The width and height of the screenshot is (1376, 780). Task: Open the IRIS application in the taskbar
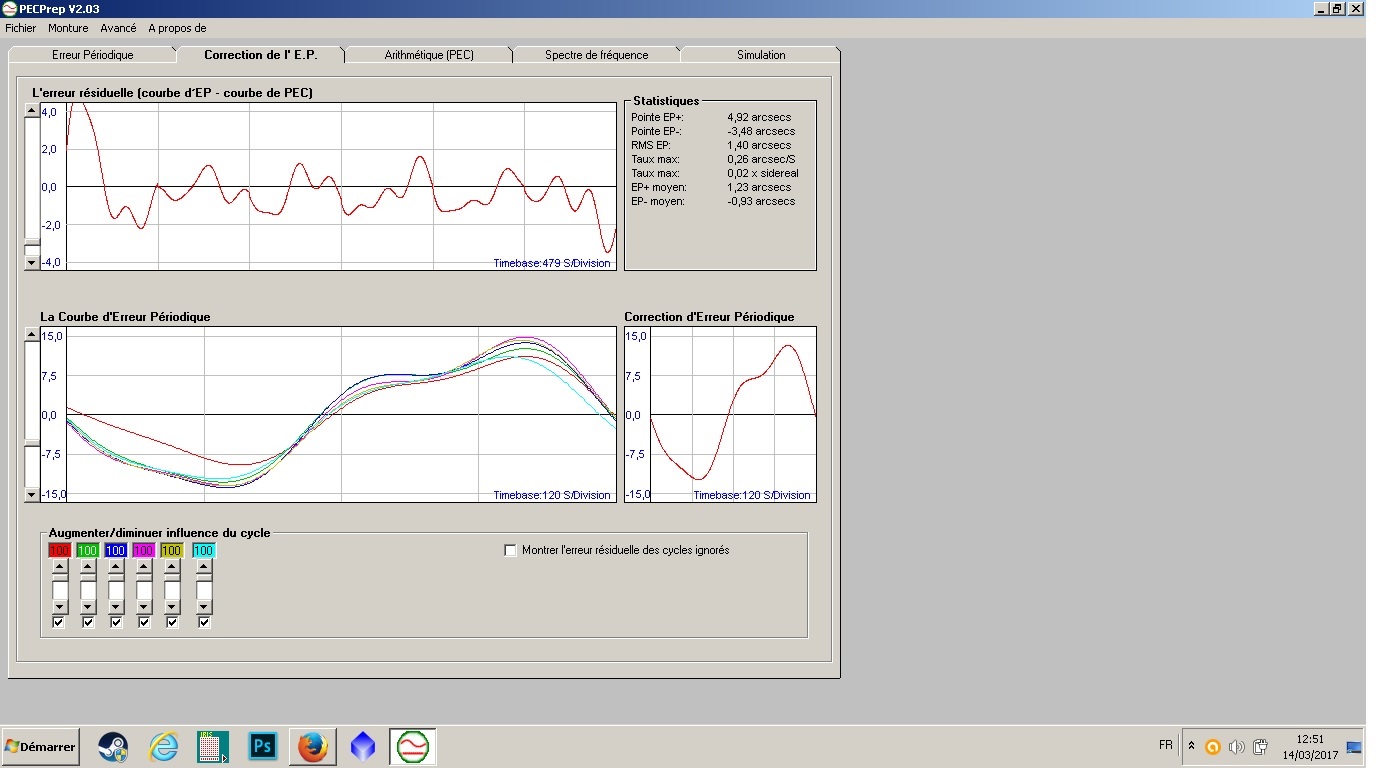213,747
